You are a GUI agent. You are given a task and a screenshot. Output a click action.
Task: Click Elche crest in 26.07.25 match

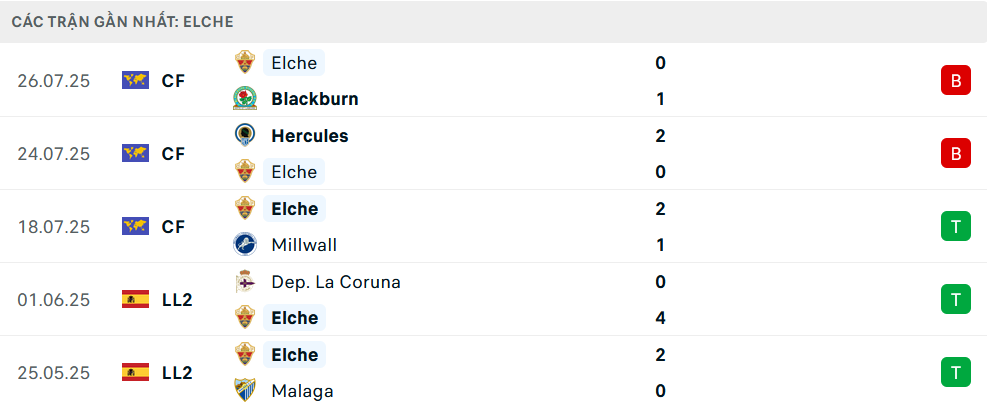click(245, 62)
